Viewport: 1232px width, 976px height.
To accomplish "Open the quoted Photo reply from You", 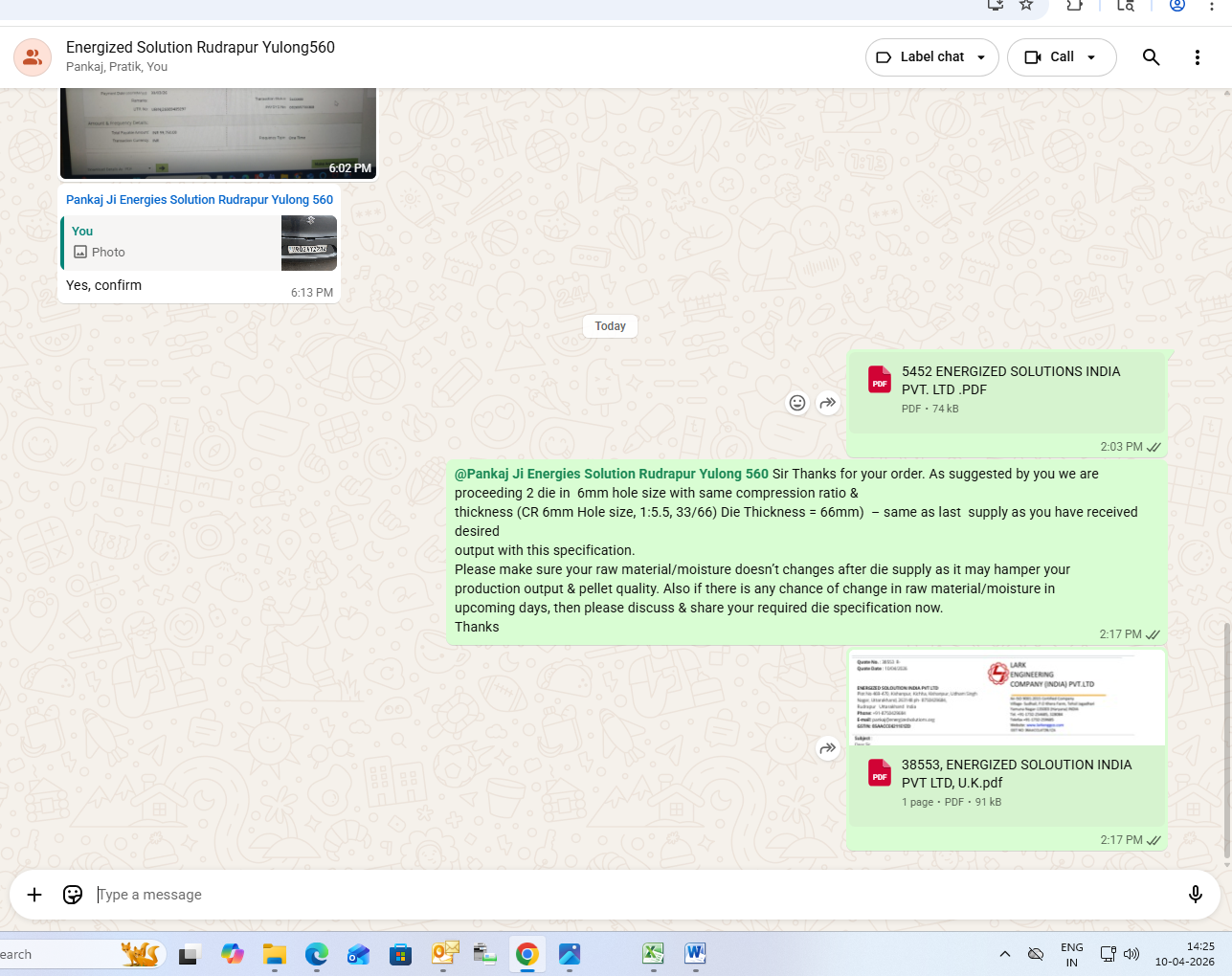I will coord(199,243).
